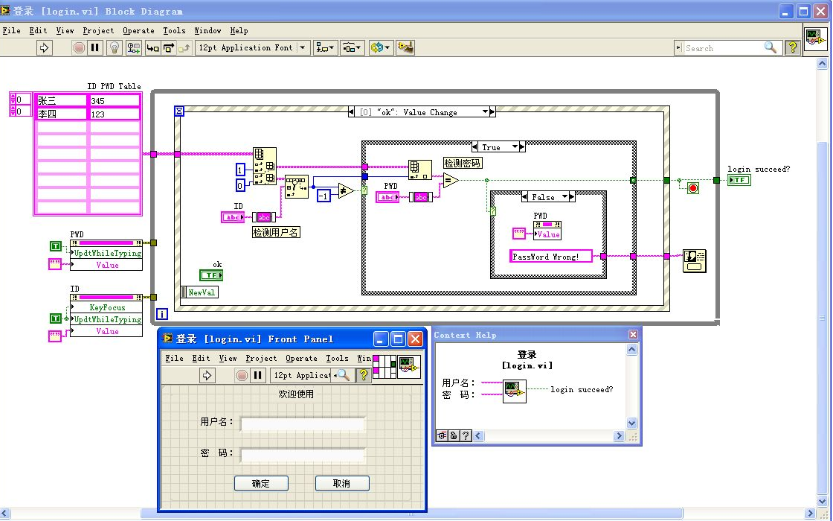Select the Index Array node outside the case structure
This screenshot has width=833, height=521.
pyautogui.click(x=265, y=166)
